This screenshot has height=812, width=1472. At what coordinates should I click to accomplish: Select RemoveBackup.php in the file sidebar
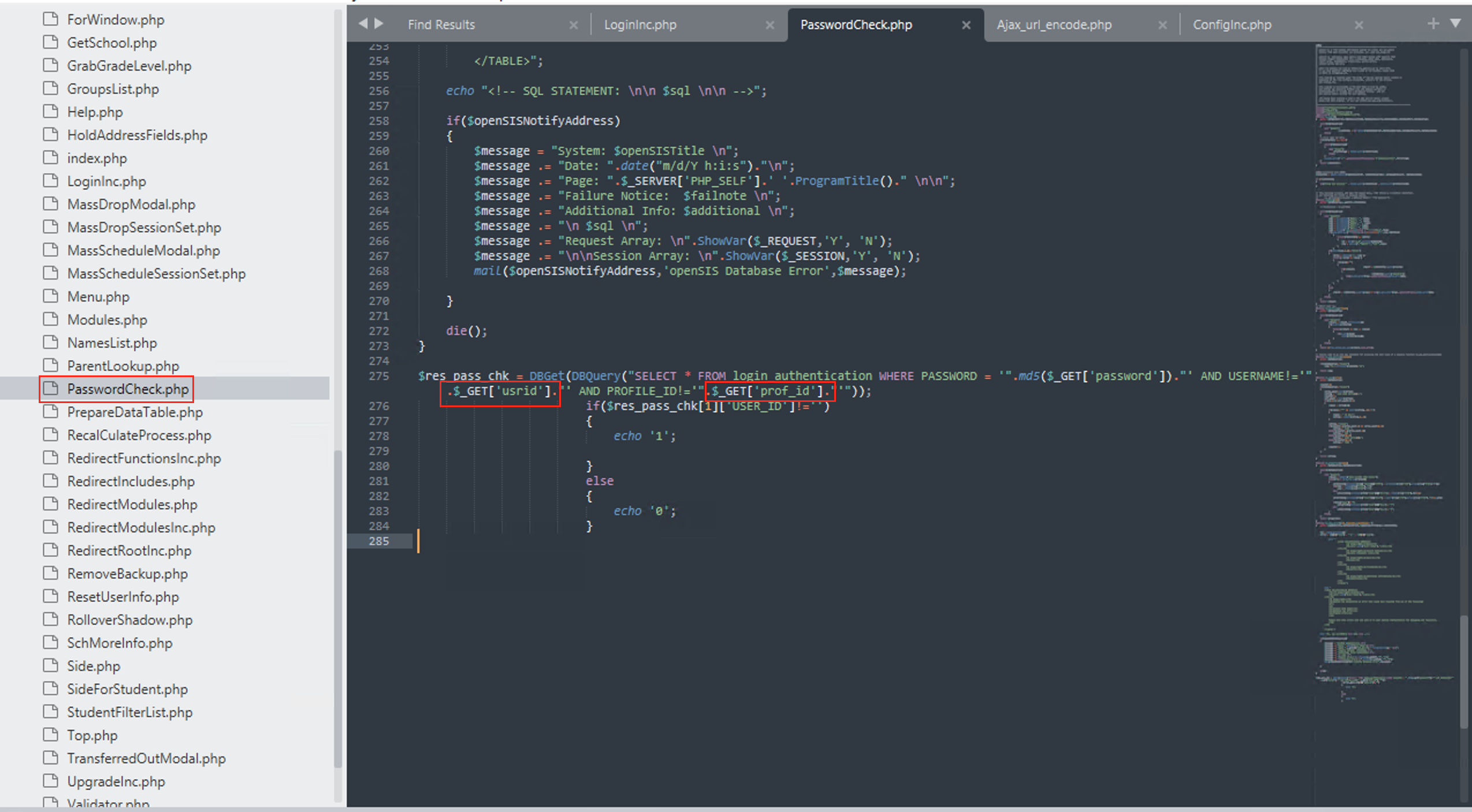point(127,573)
